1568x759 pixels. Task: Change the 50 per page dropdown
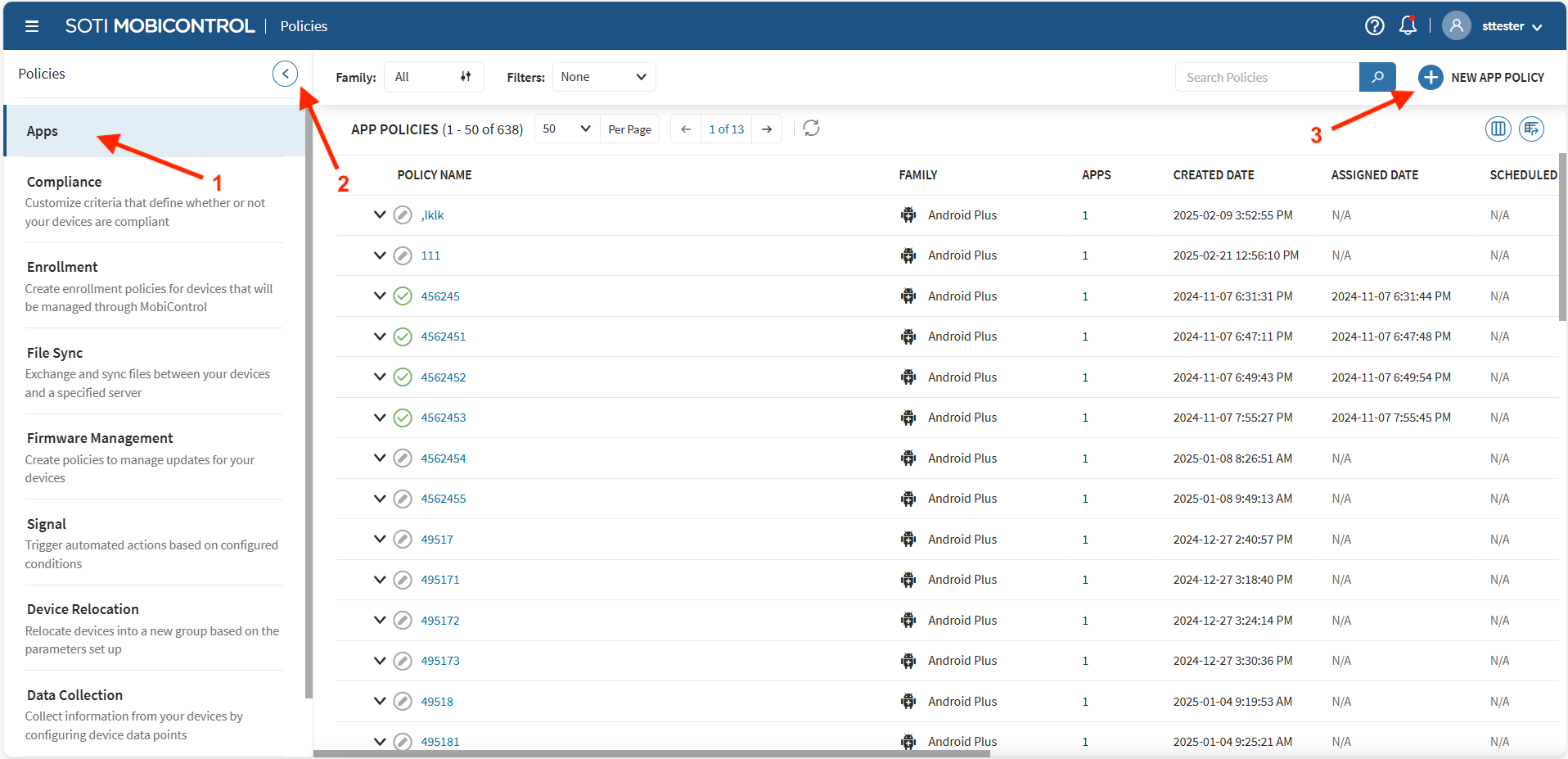[566, 129]
